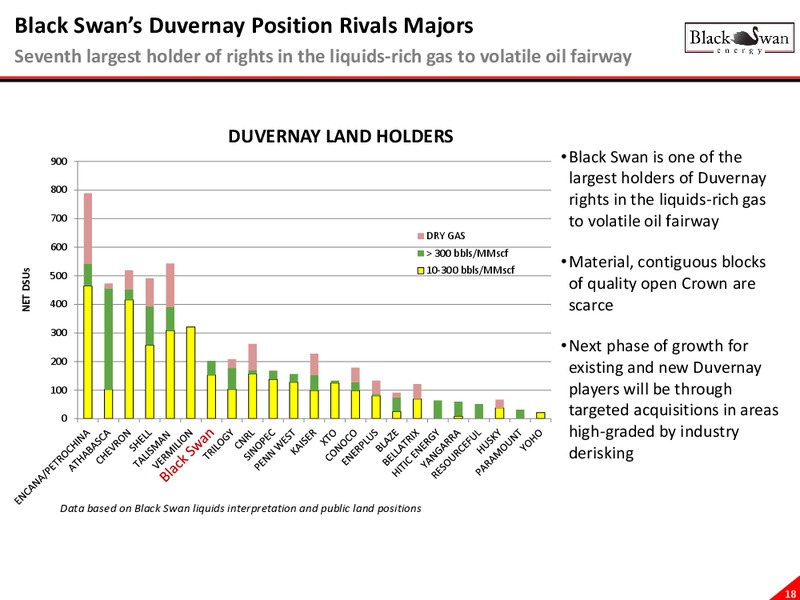The height and width of the screenshot is (600, 800).
Task: Click the DRY GAS legend swatch
Action: (x=421, y=236)
